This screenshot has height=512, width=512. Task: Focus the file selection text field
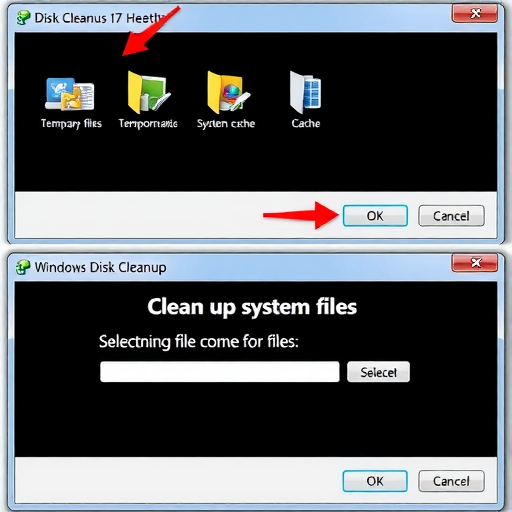[x=220, y=372]
